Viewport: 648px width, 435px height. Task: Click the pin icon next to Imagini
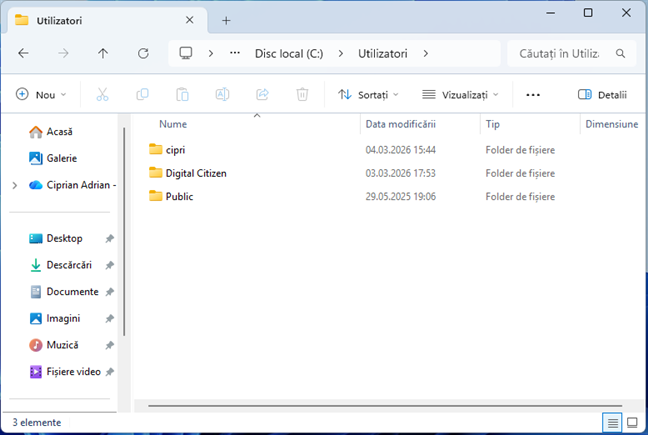[110, 319]
